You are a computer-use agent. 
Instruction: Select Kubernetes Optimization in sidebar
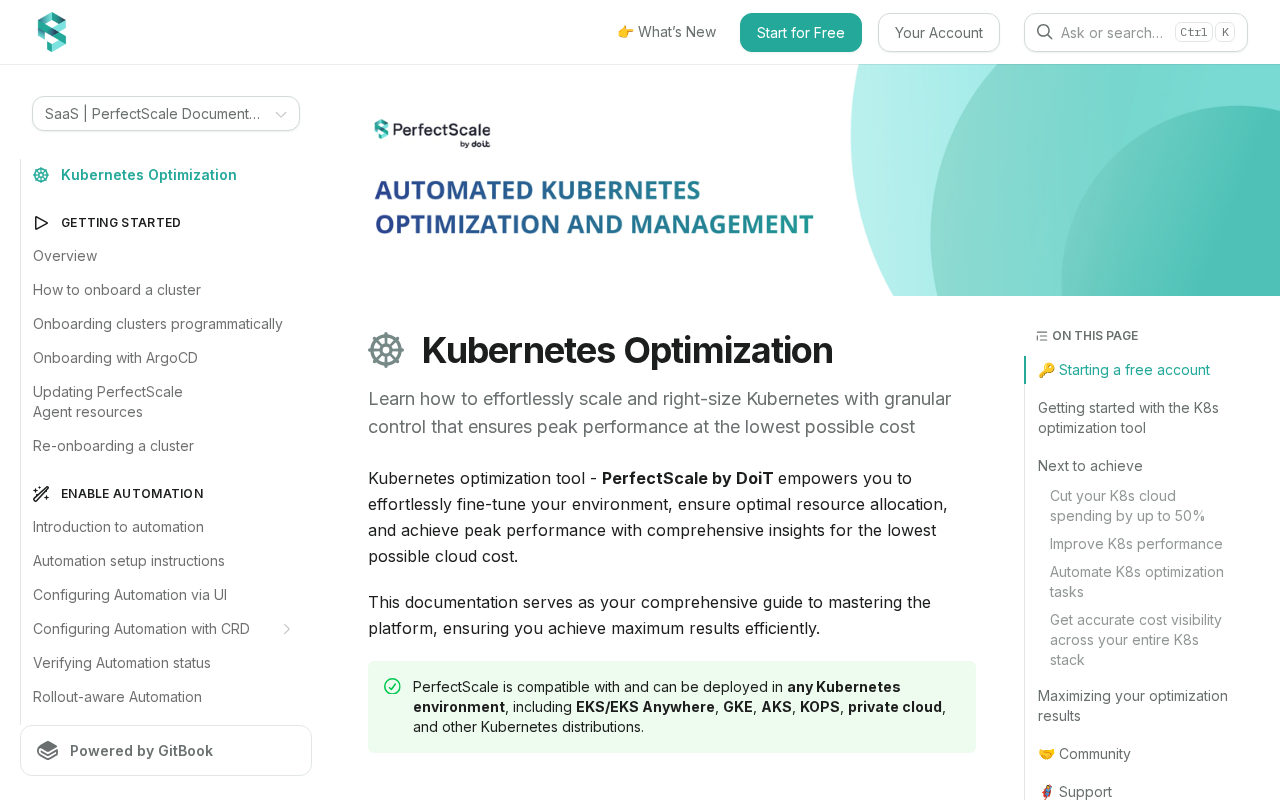coord(149,175)
